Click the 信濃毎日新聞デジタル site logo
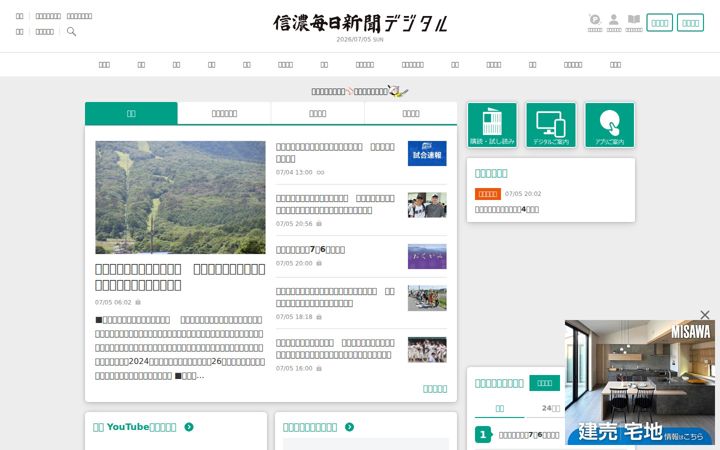The image size is (720, 450). pyautogui.click(x=360, y=23)
